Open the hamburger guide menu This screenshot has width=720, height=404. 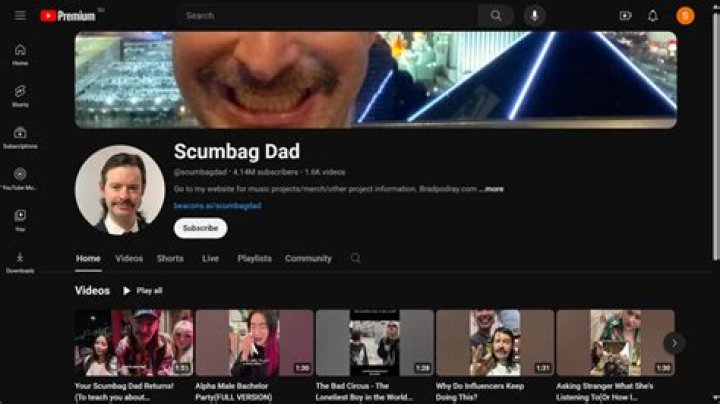click(x=20, y=16)
